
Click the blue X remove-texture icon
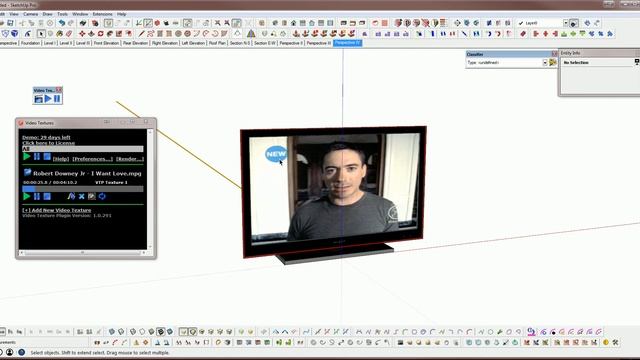[x=82, y=196]
